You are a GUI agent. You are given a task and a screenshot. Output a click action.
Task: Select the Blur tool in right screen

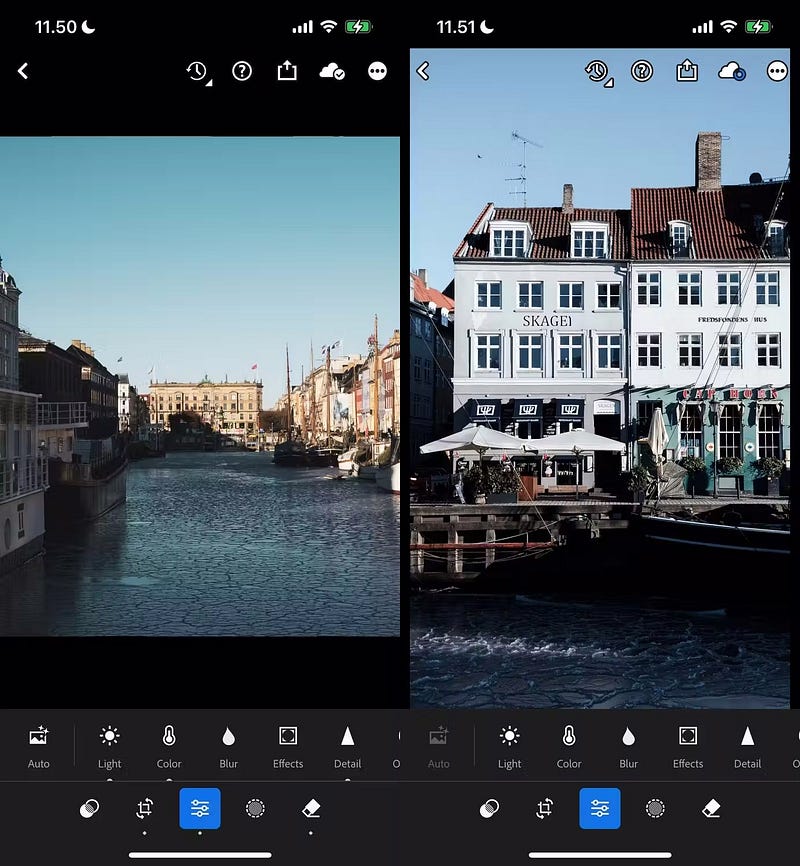(x=628, y=737)
